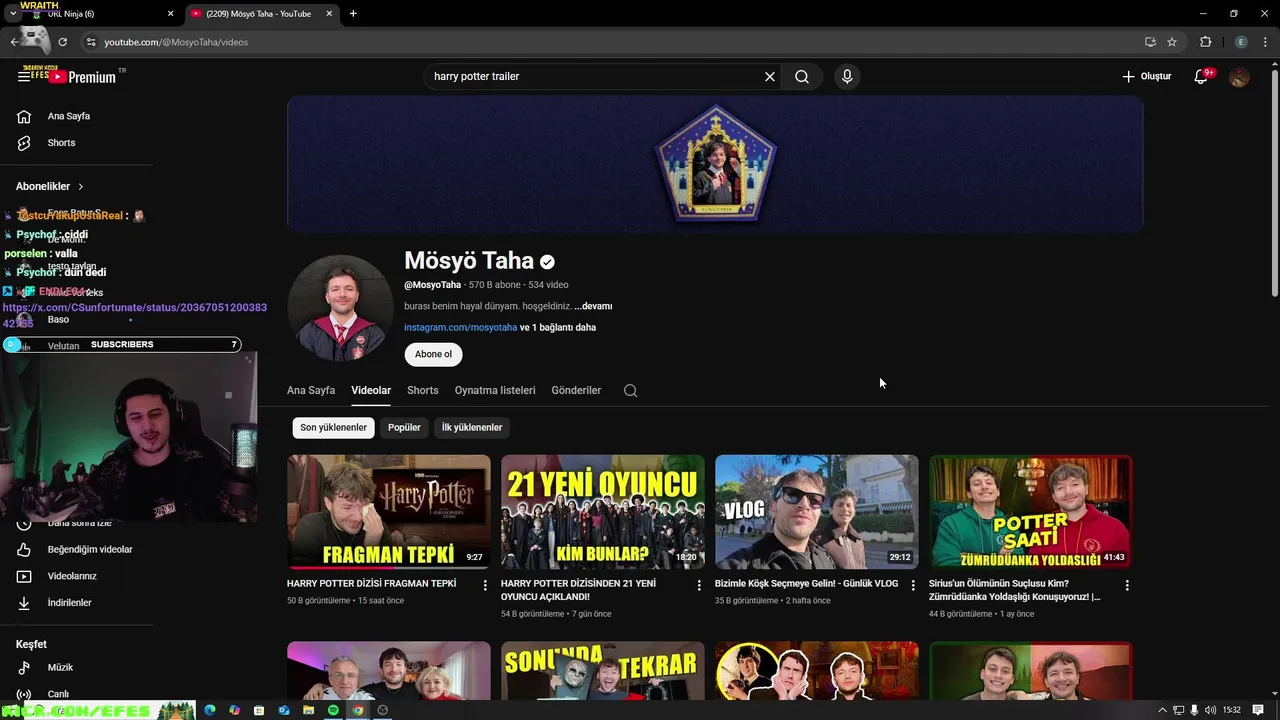Viewport: 1280px width, 720px height.
Task: Open Outlook from the taskbar
Action: point(284,710)
